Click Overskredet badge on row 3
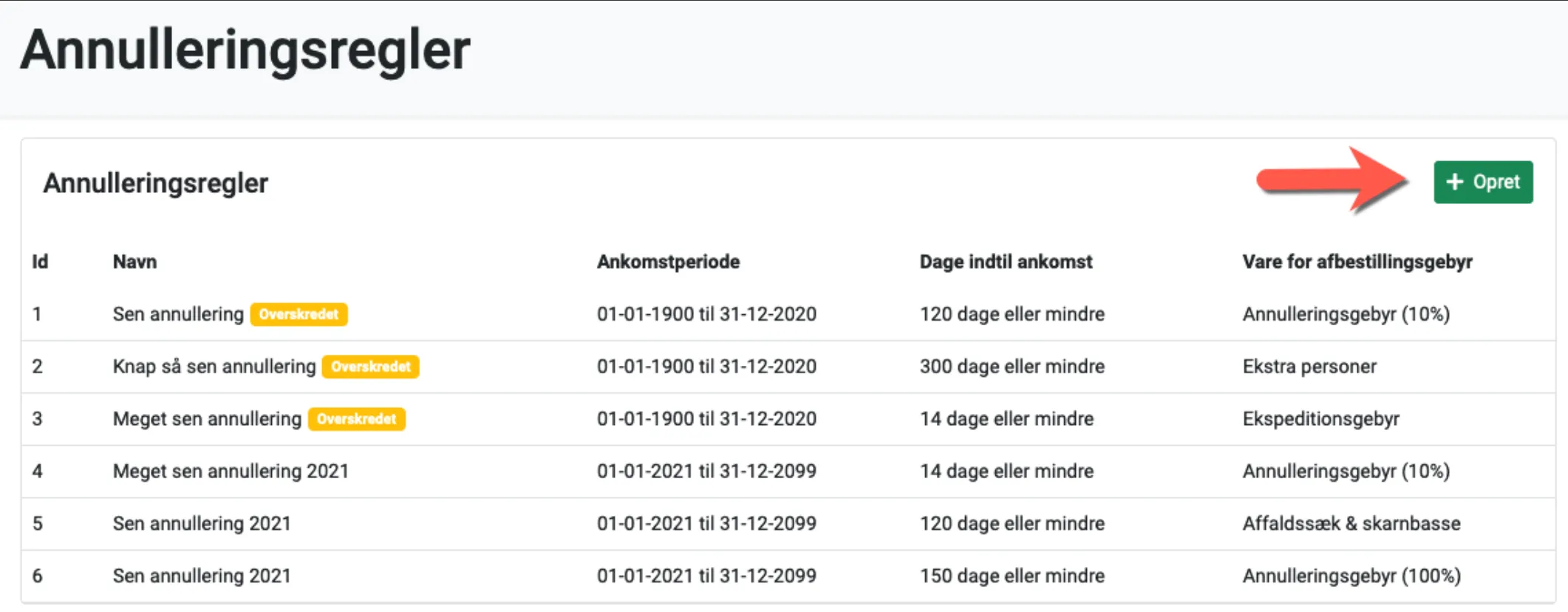 pyautogui.click(x=356, y=419)
